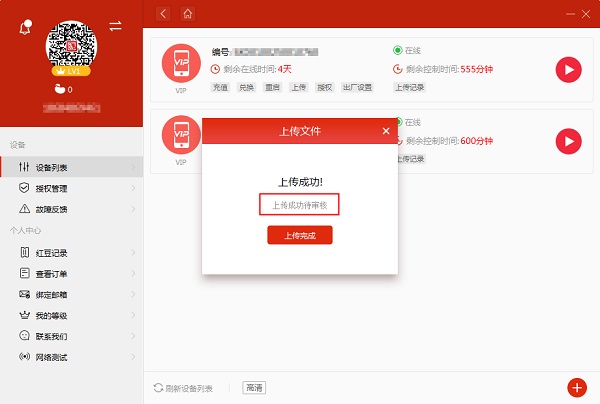Open 故障反馈 in the sidebar
600x404 pixels.
click(x=72, y=209)
